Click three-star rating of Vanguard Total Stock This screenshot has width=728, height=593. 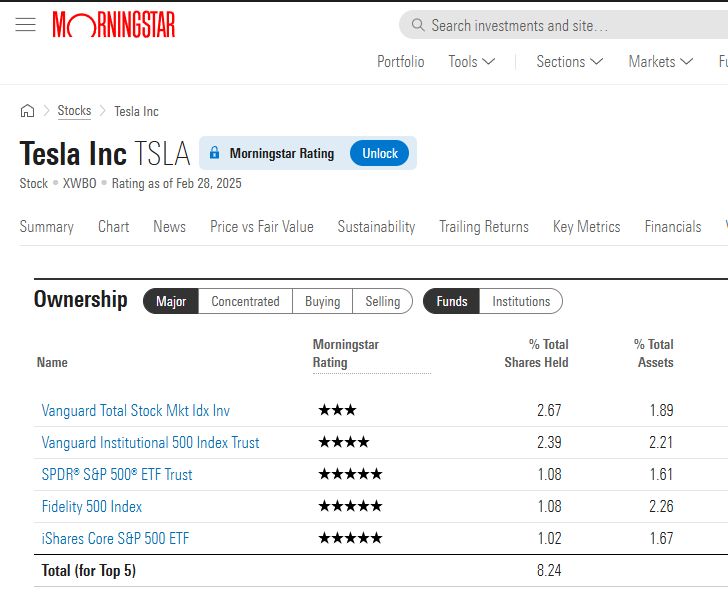tap(338, 410)
